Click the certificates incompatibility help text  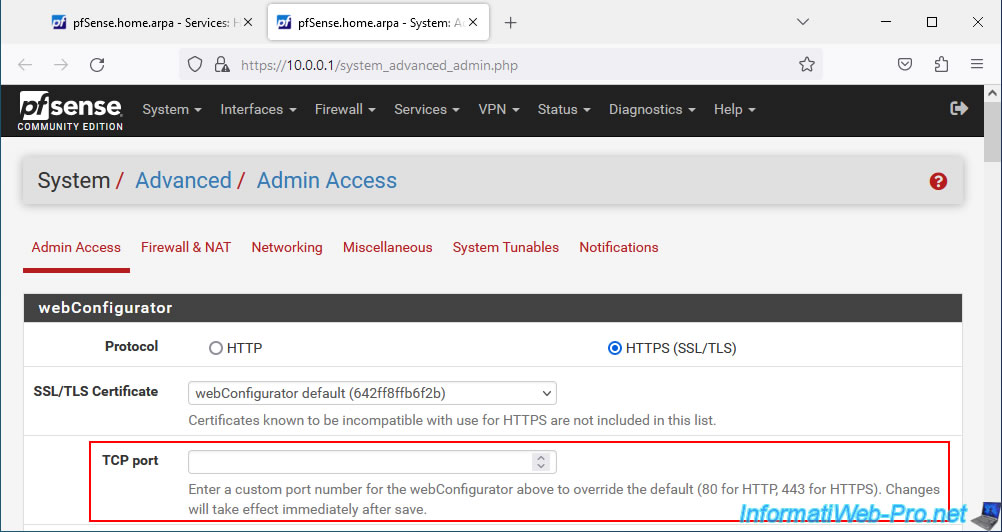(x=452, y=420)
